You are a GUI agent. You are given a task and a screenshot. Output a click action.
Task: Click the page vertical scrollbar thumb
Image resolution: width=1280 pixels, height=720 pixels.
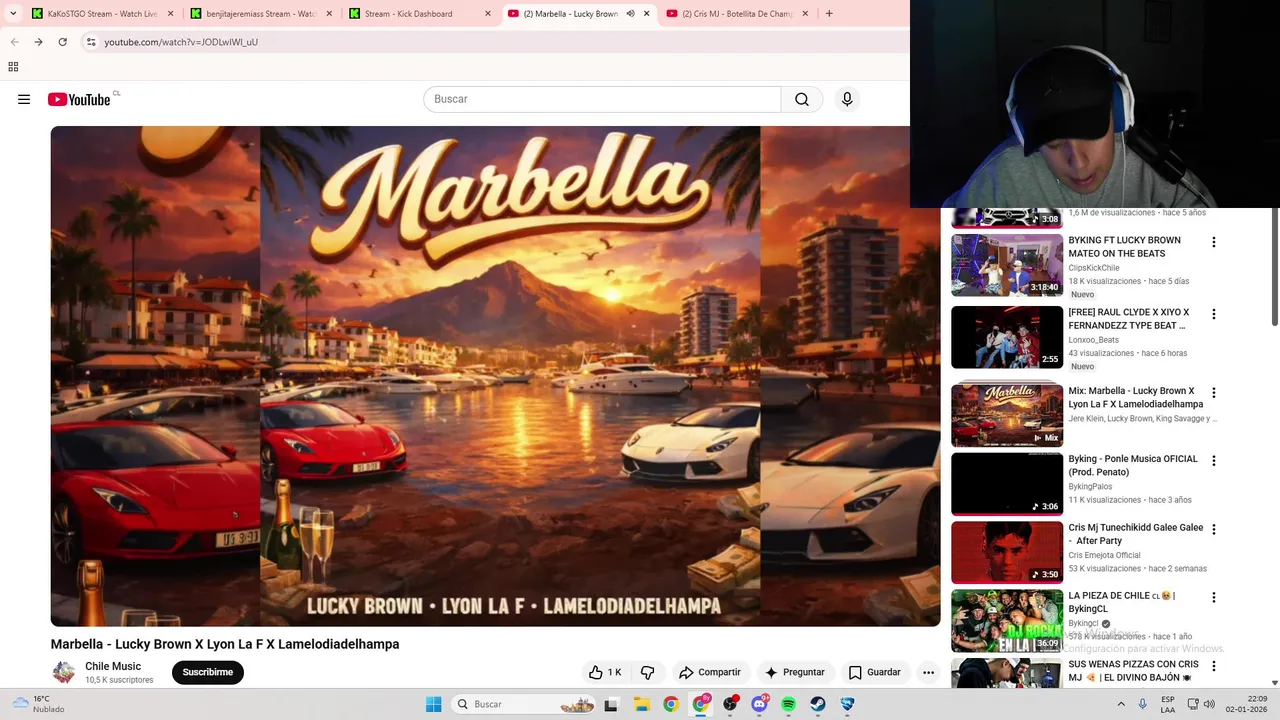1274,266
